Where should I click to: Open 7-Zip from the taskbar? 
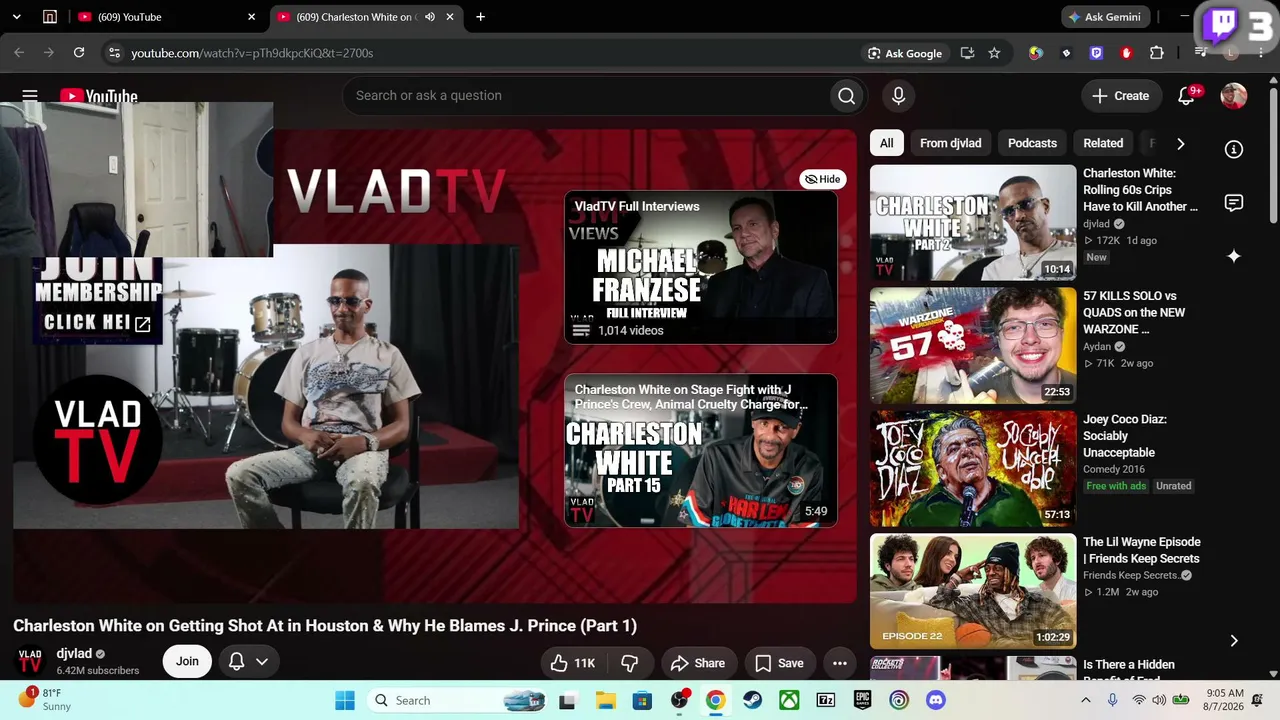tap(825, 700)
